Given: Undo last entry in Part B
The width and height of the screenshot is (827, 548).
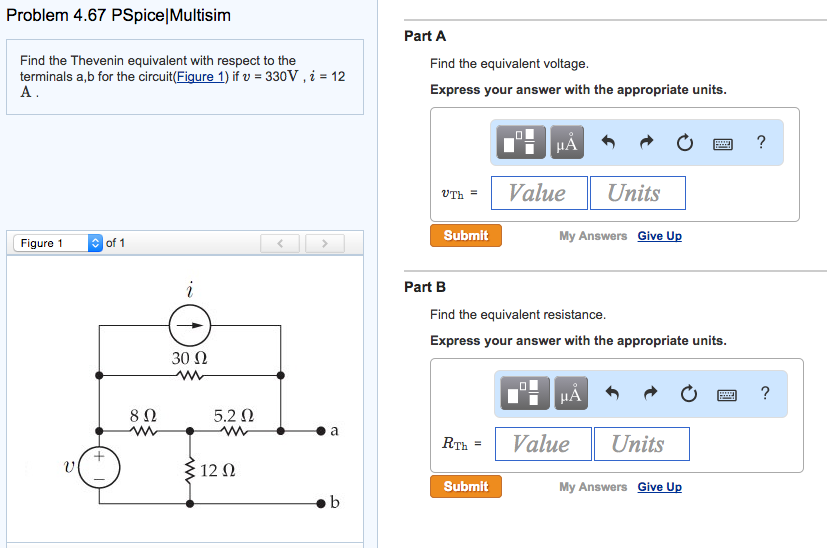Looking at the screenshot, I should pos(612,393).
